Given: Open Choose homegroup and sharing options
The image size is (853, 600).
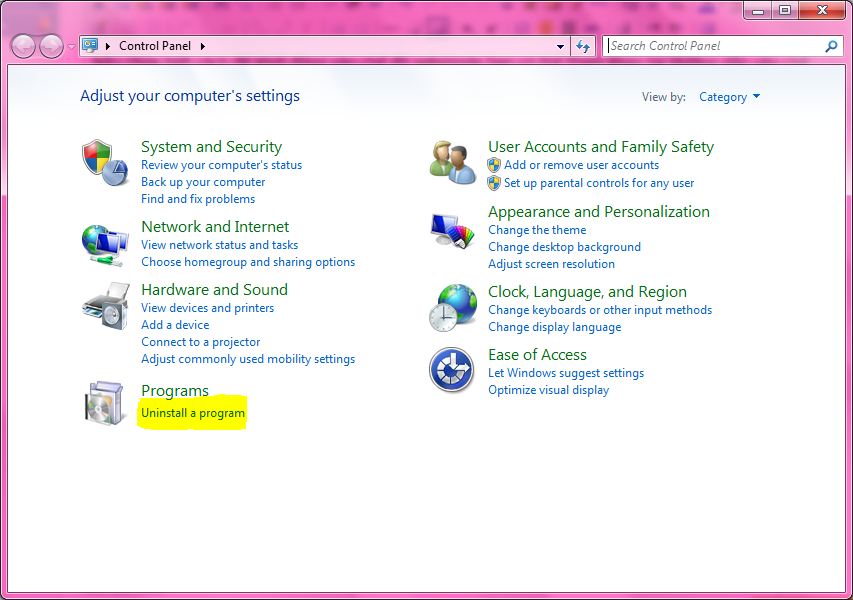Looking at the screenshot, I should tap(248, 262).
